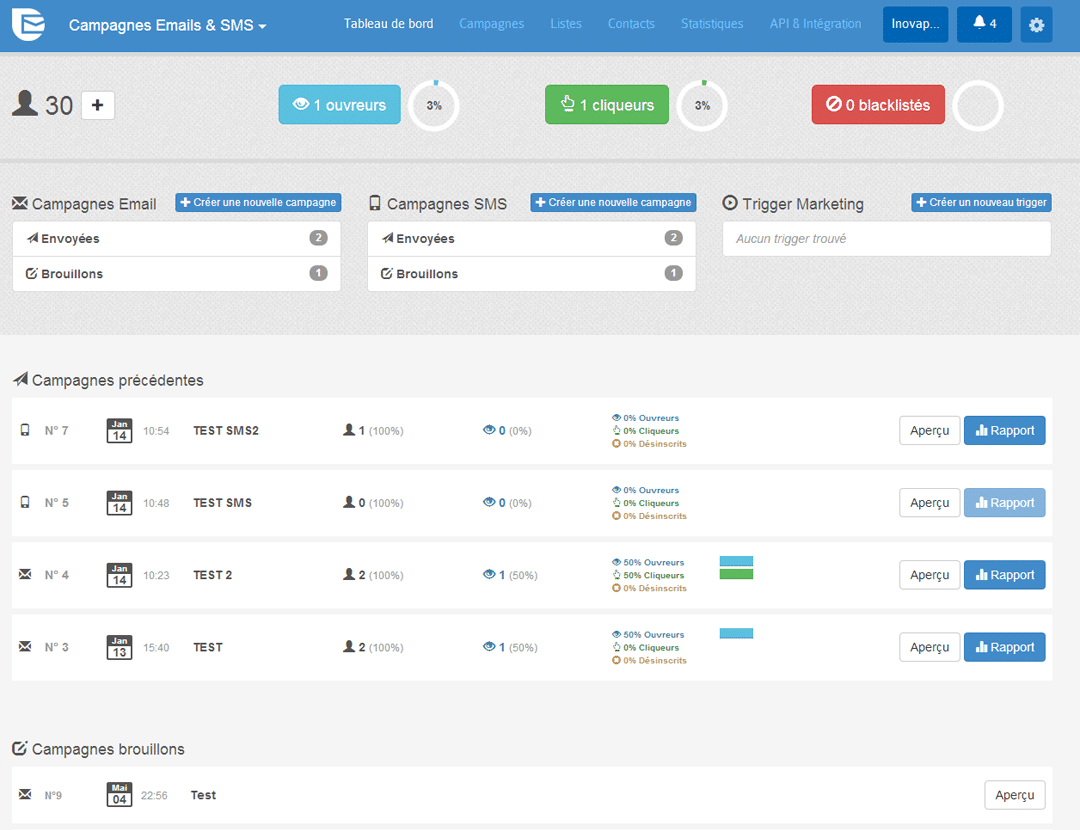Screen dimensions: 1080x830
Task: Open the Inovap... account menu
Action: (915, 25)
